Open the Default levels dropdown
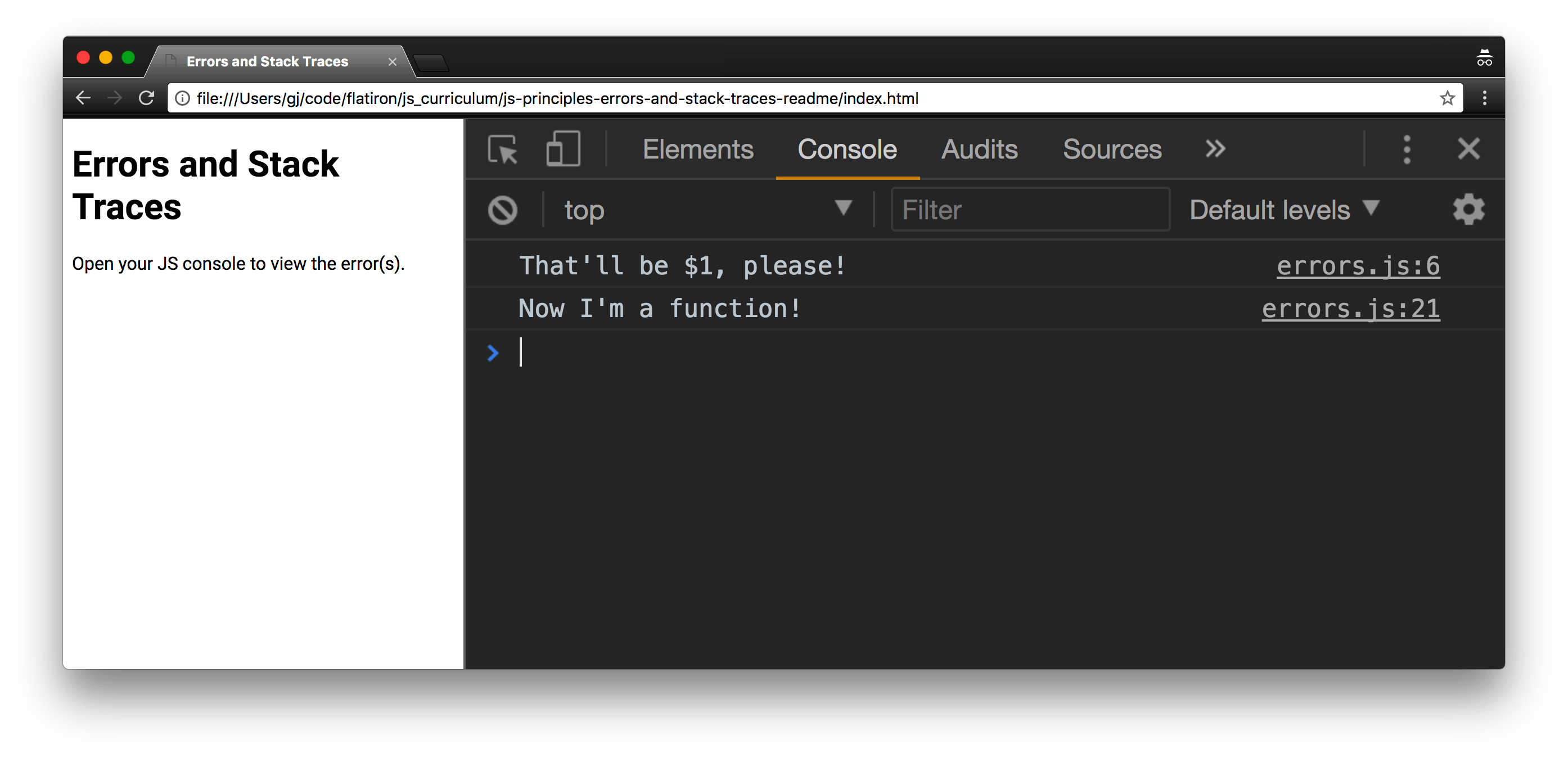Image resolution: width=1568 pixels, height=759 pixels. (x=1282, y=209)
